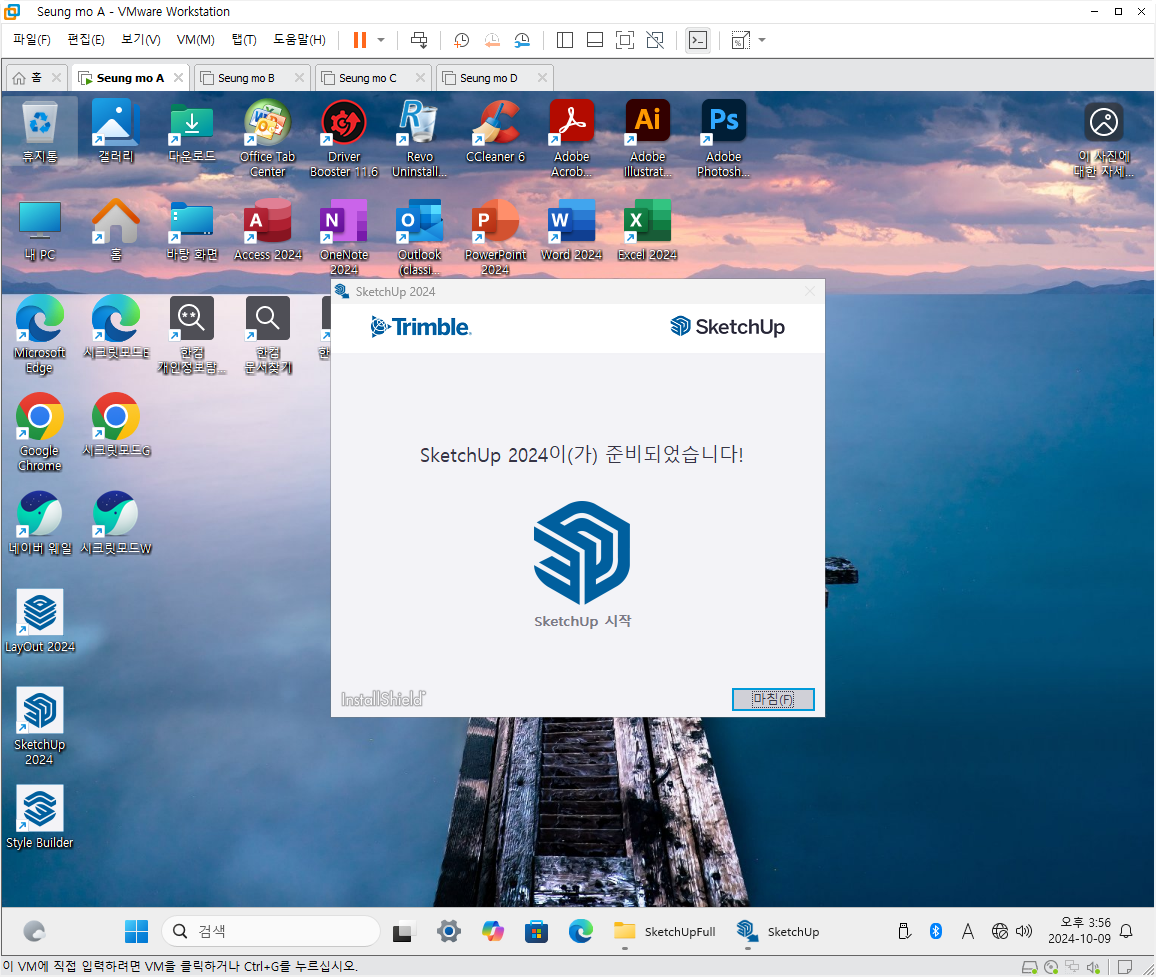1156x977 pixels.
Task: Select the 갤러리 desktop icon
Action: pyautogui.click(x=116, y=133)
